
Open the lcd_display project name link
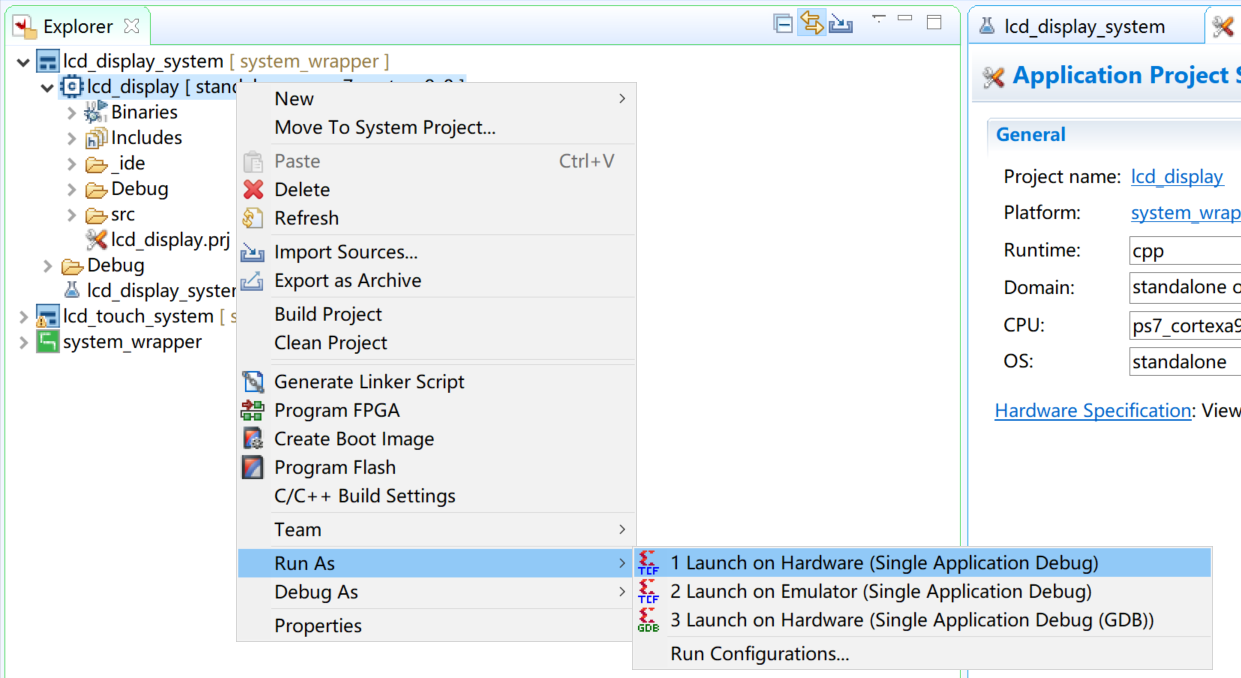click(1177, 177)
